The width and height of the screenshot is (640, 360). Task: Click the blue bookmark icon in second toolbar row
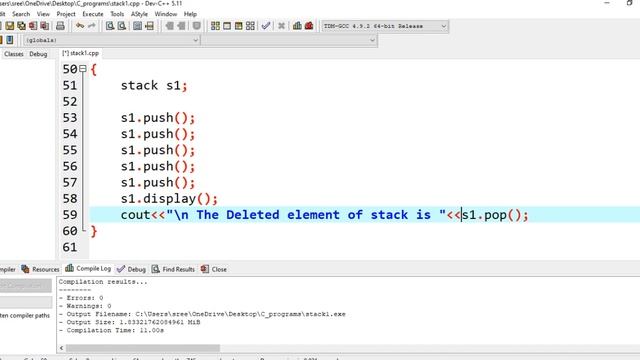coord(10,40)
